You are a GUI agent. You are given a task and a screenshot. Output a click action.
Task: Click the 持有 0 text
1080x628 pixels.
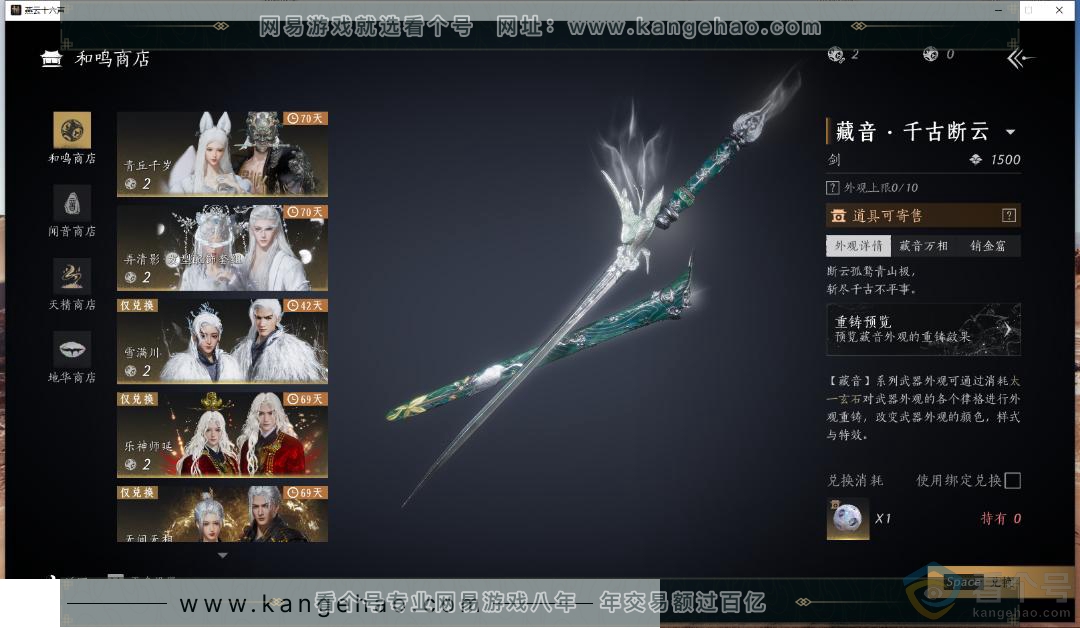coord(1001,519)
